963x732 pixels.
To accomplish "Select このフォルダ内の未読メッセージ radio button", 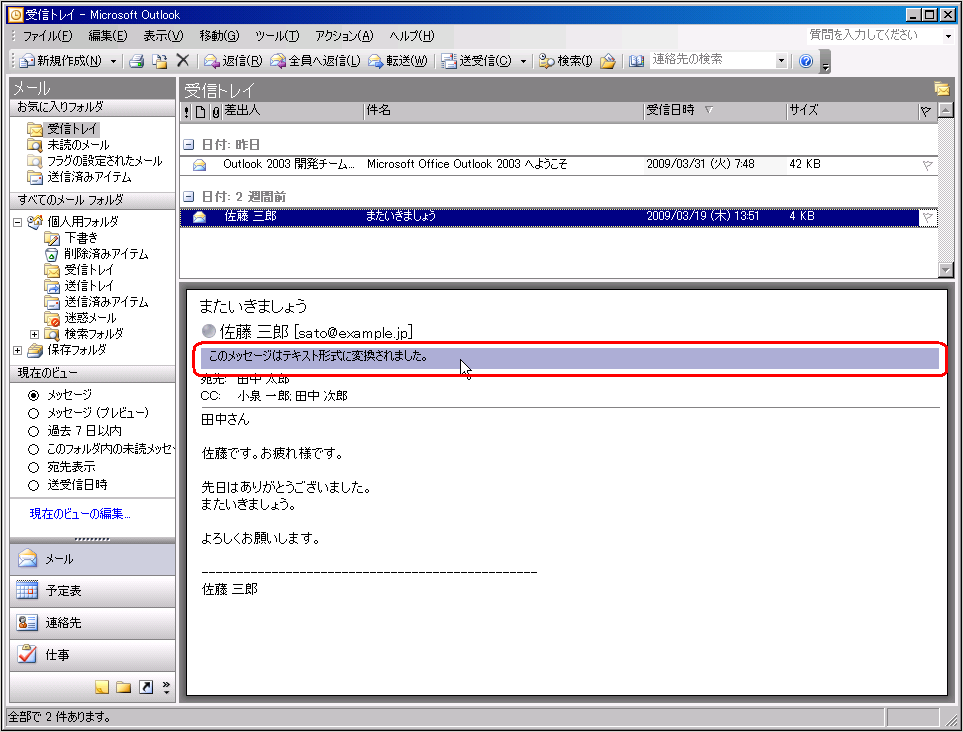I will tap(34, 449).
